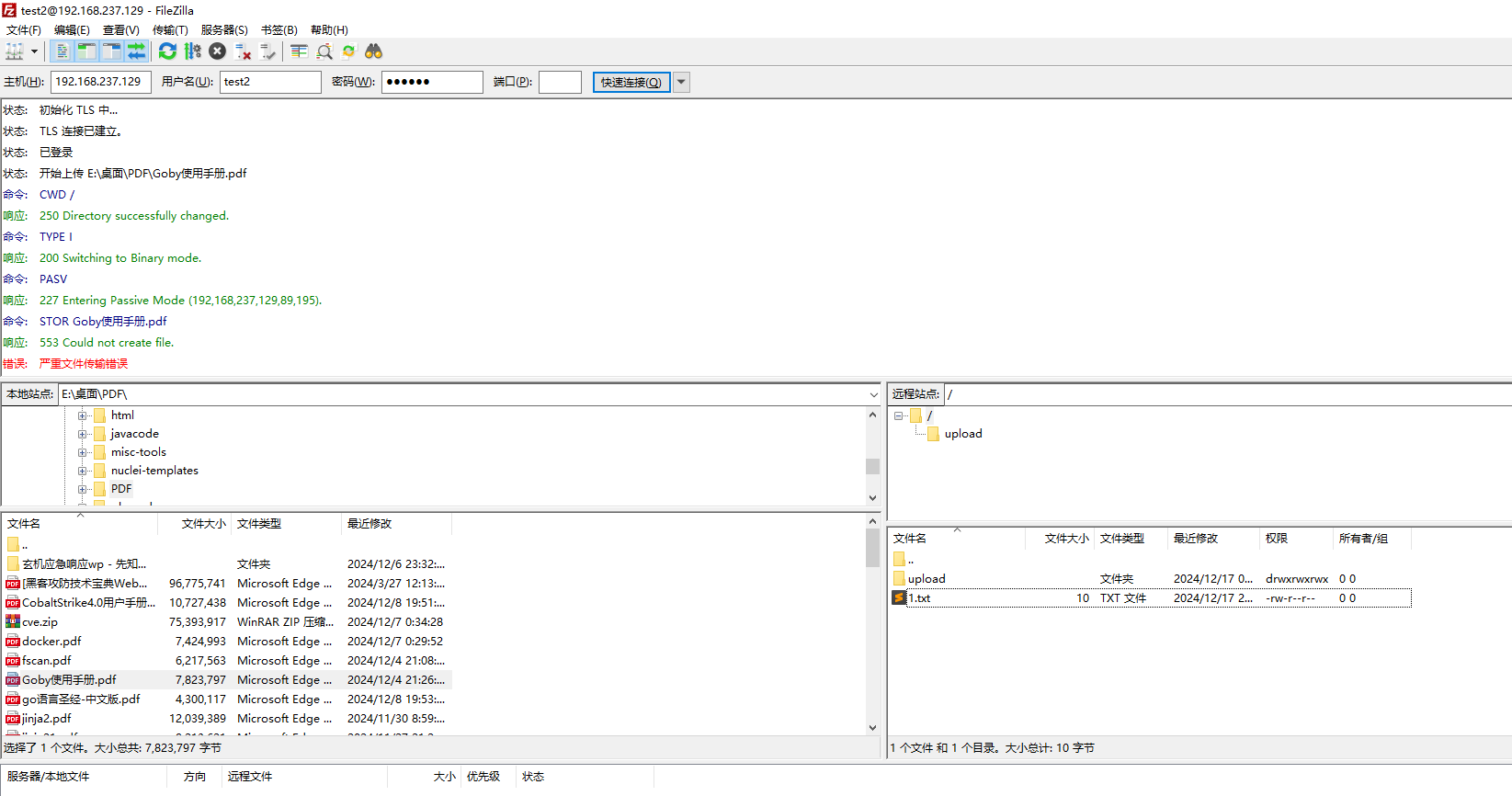
Task: Open the Quickconnect history dropdown arrow
Action: [681, 82]
